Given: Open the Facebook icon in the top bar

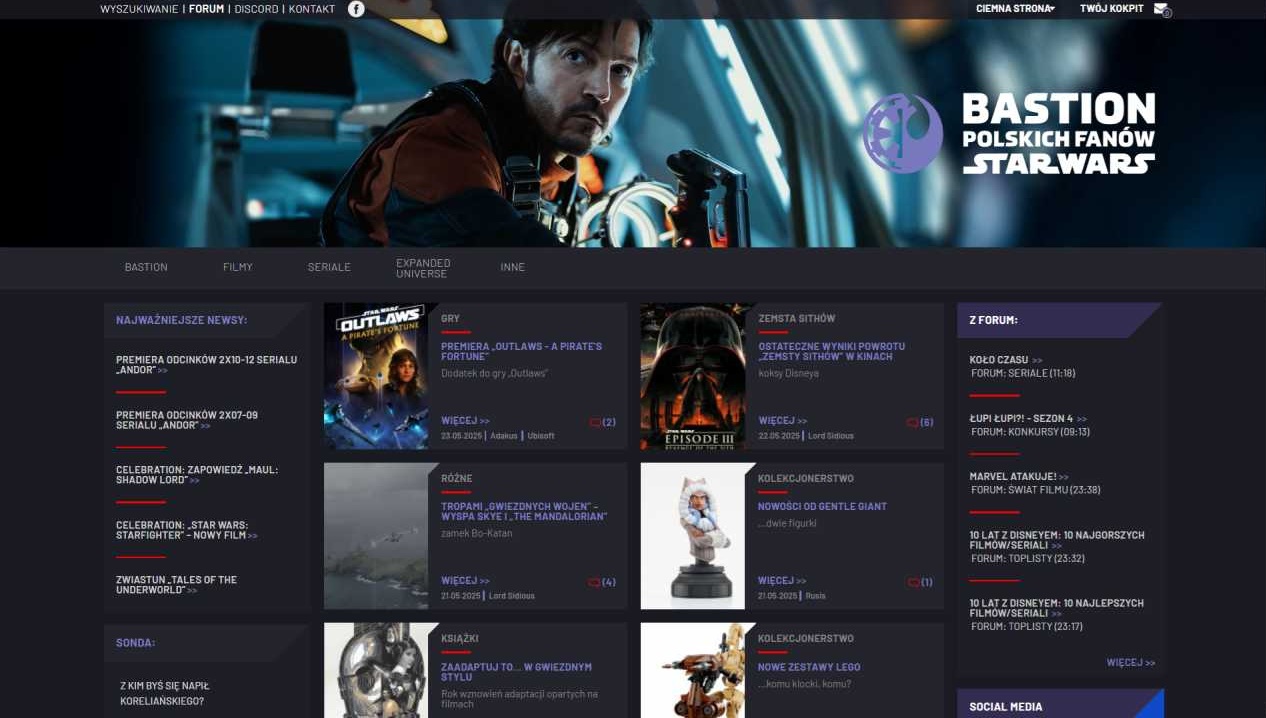Looking at the screenshot, I should (x=356, y=9).
